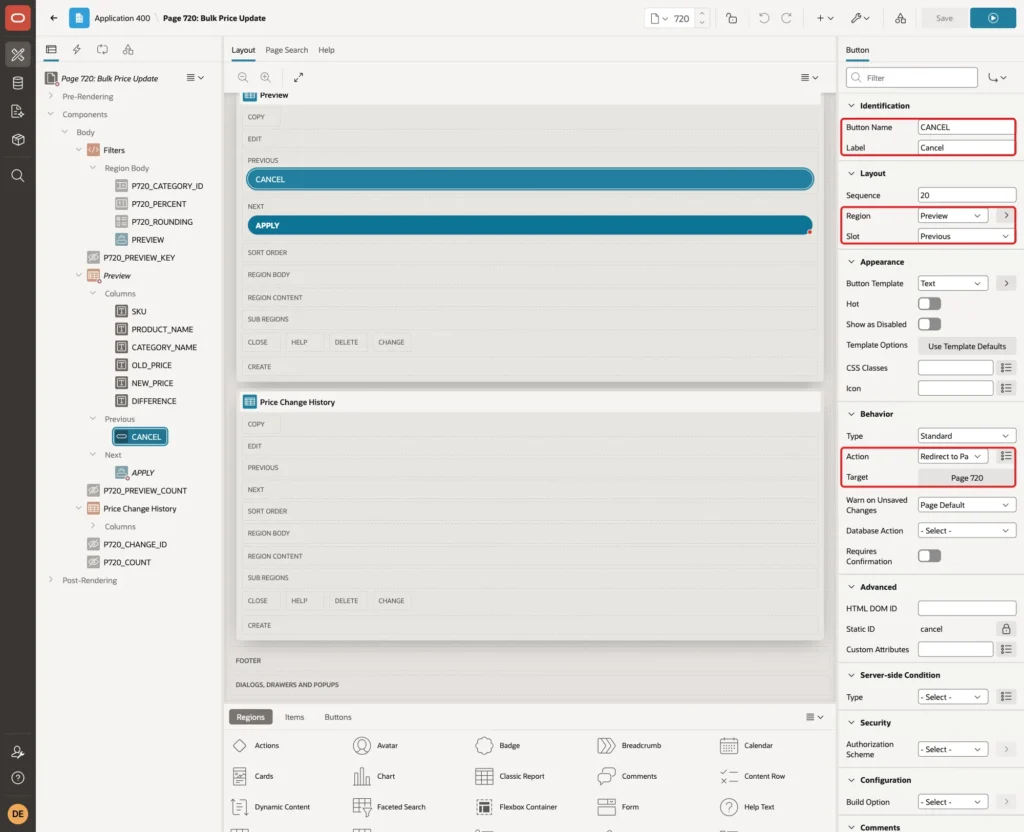Select APPLY node in the tree
Image resolution: width=1024 pixels, height=832 pixels.
pos(142,472)
